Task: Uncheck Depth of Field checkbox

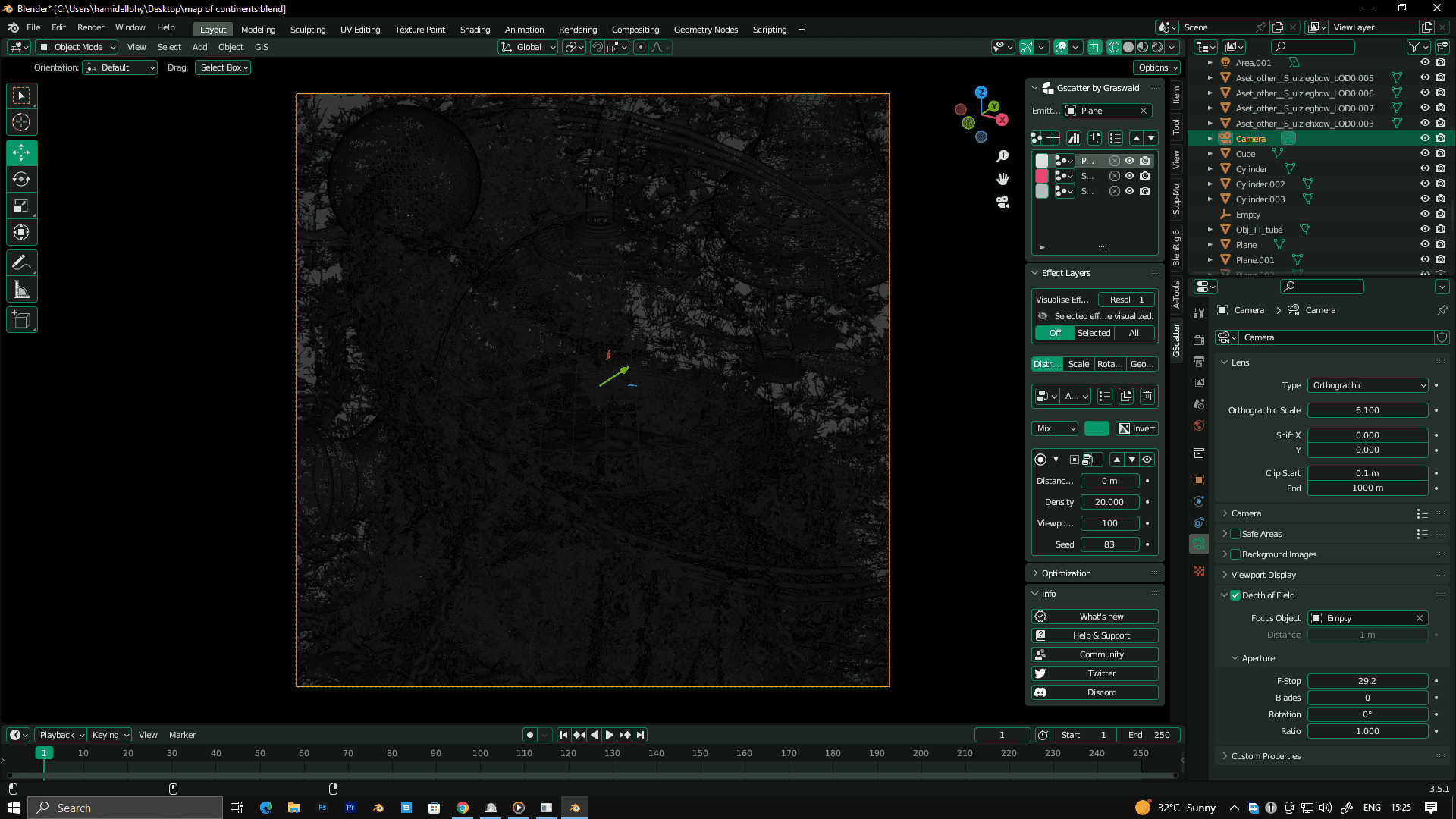Action: coord(1235,595)
